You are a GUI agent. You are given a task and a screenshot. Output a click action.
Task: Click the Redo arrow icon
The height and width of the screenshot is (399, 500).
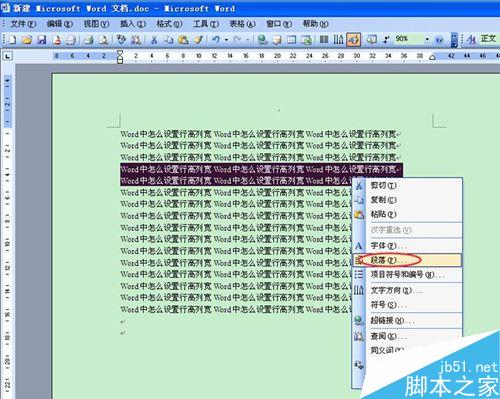coord(237,40)
